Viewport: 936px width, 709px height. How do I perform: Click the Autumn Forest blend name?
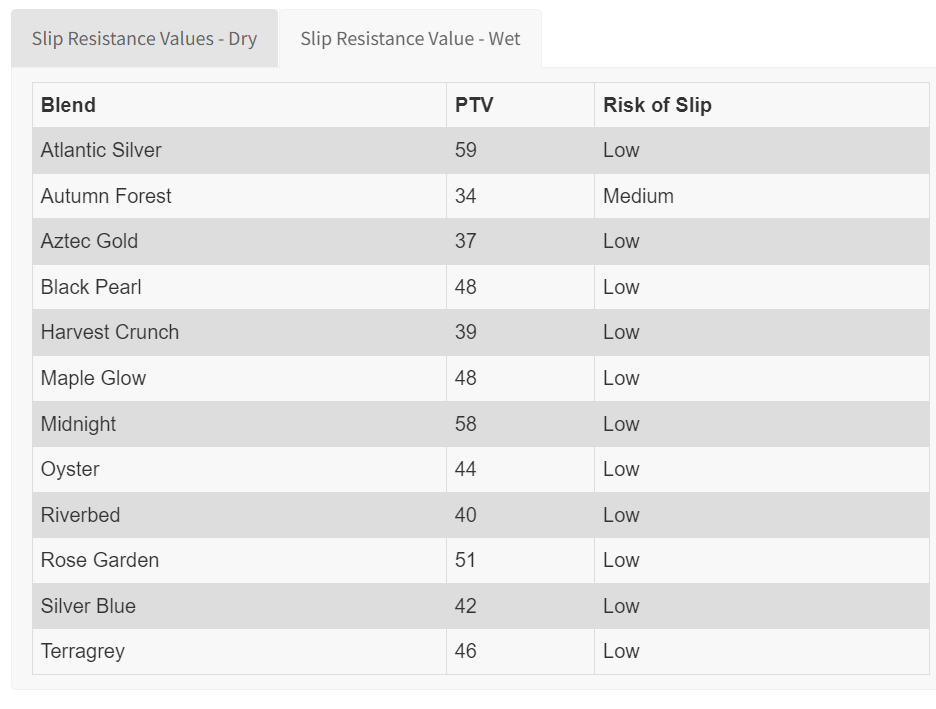(x=106, y=196)
